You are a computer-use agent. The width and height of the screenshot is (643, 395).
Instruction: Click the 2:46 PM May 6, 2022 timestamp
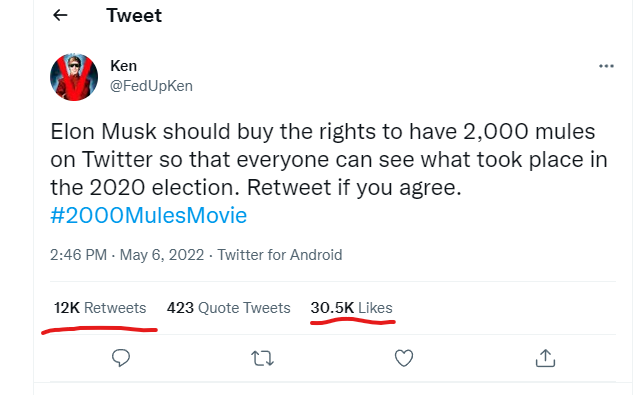pyautogui.click(x=127, y=255)
